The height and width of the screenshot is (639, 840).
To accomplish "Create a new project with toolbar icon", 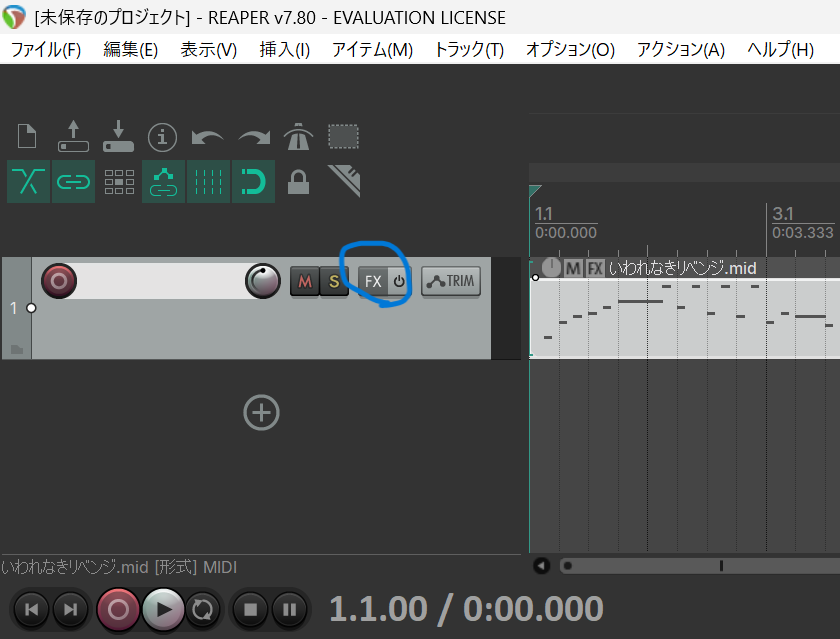I will (27, 136).
